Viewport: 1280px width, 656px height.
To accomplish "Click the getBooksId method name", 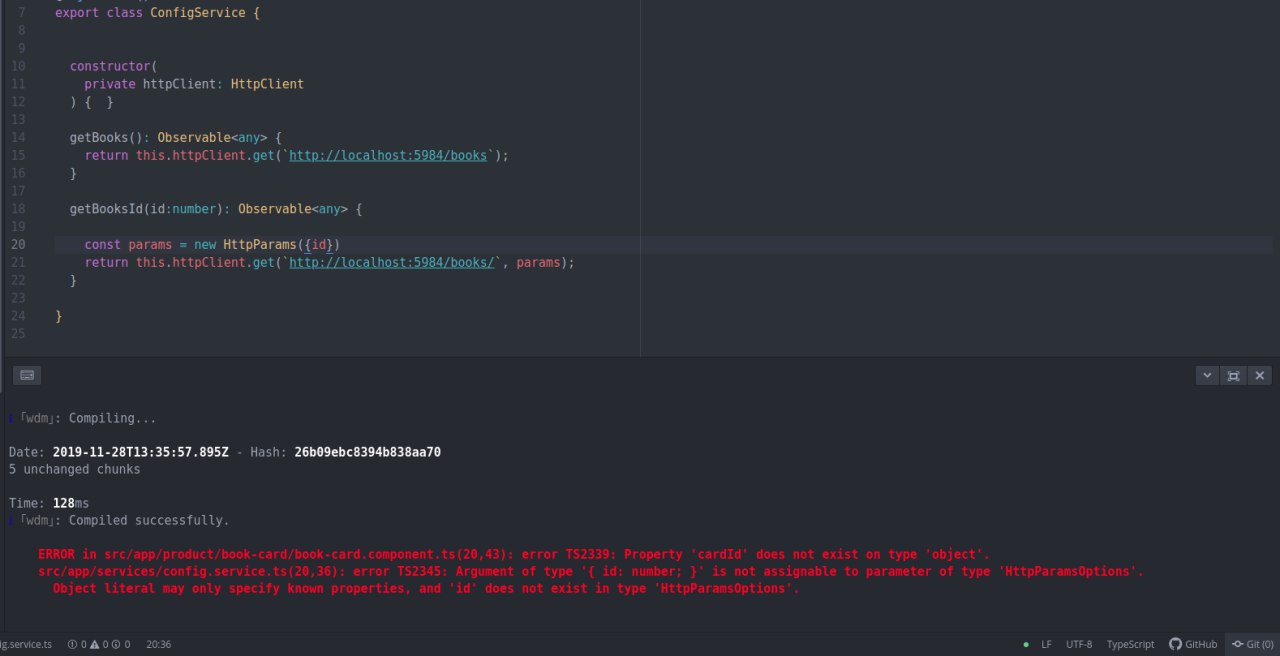I will [106, 209].
